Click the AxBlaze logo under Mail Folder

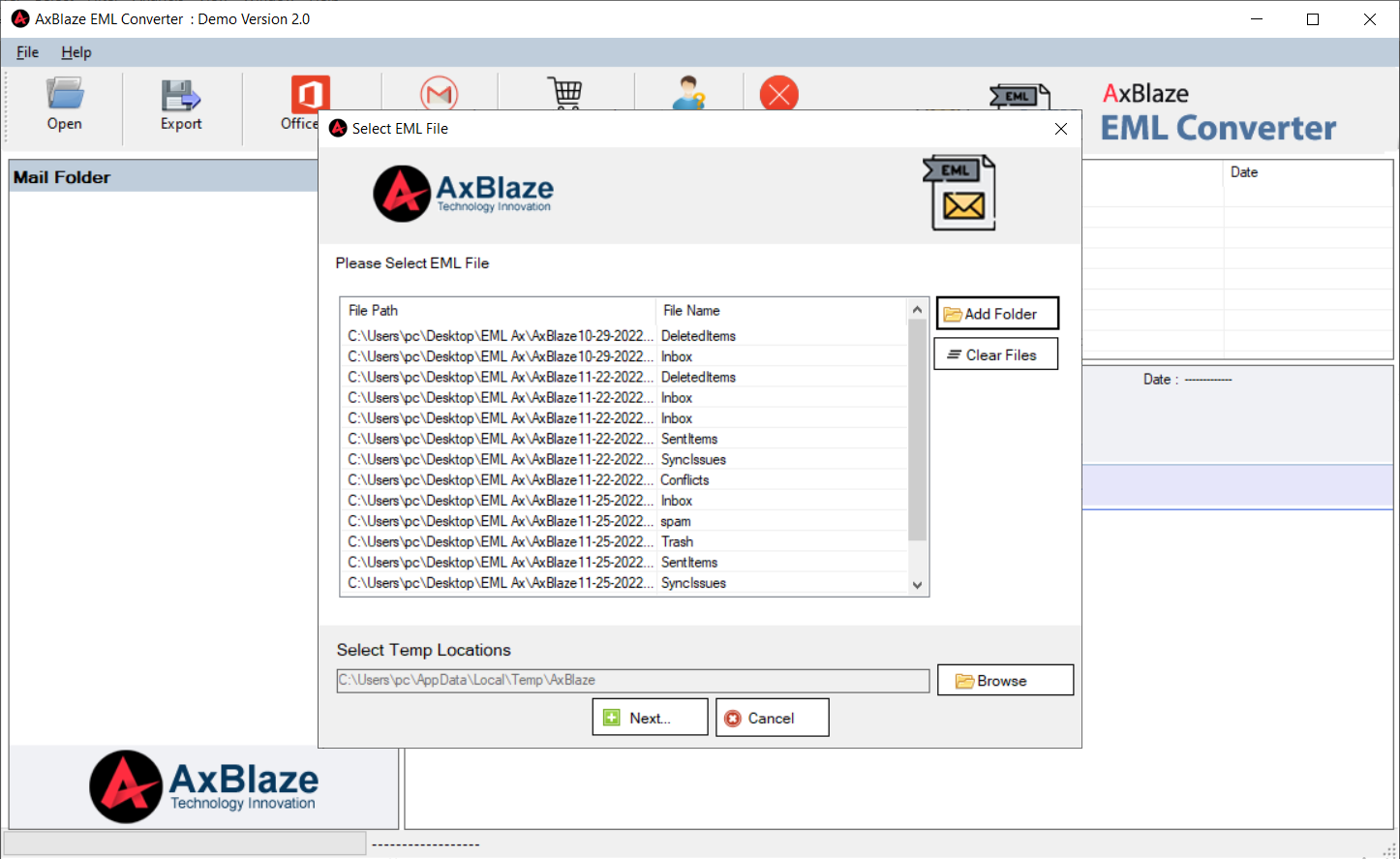tap(204, 786)
